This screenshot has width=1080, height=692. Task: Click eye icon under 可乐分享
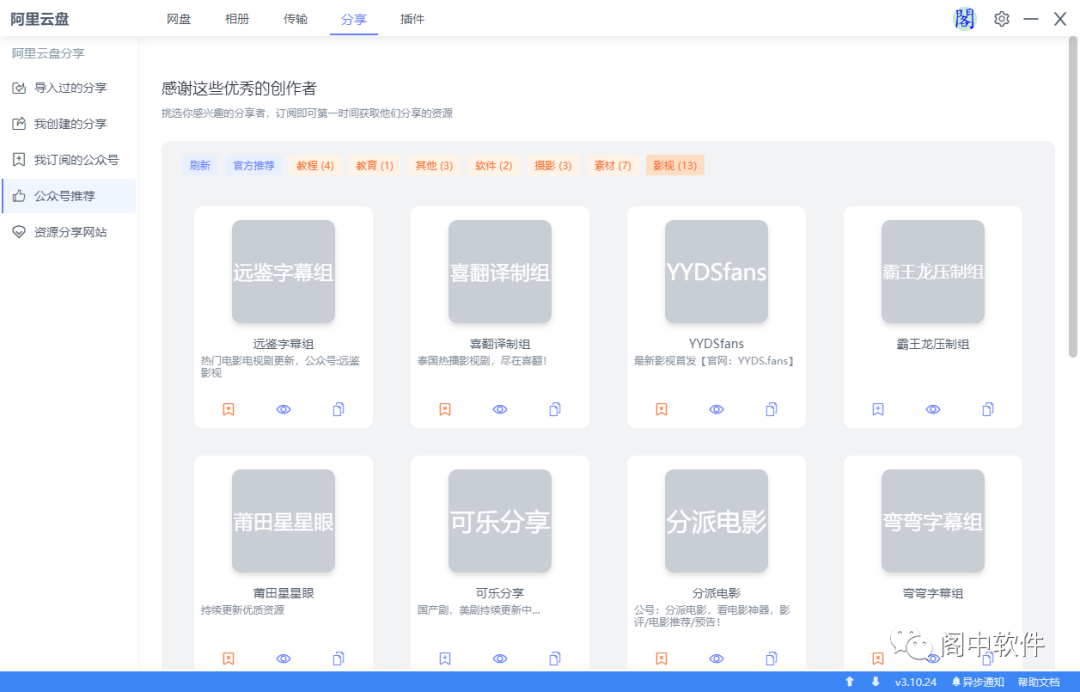(500, 658)
